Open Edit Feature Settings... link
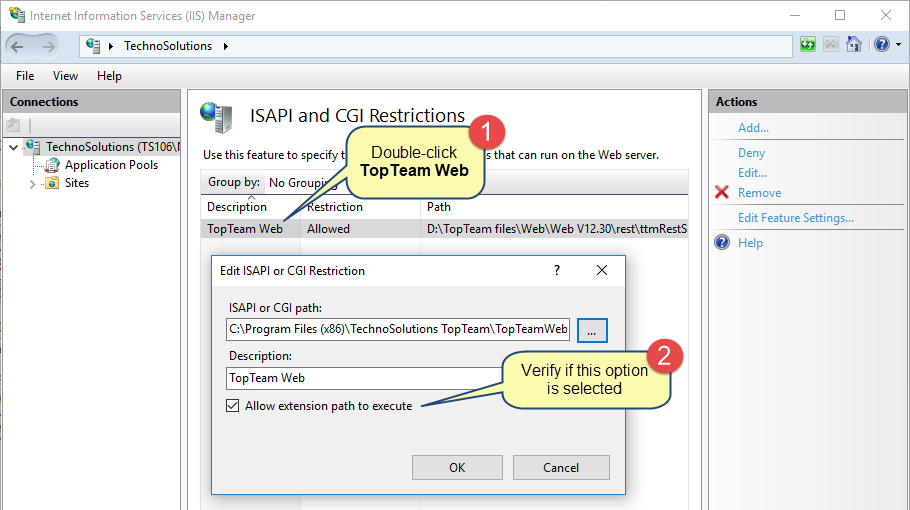Screen dimensions: 910x510 tap(796, 218)
